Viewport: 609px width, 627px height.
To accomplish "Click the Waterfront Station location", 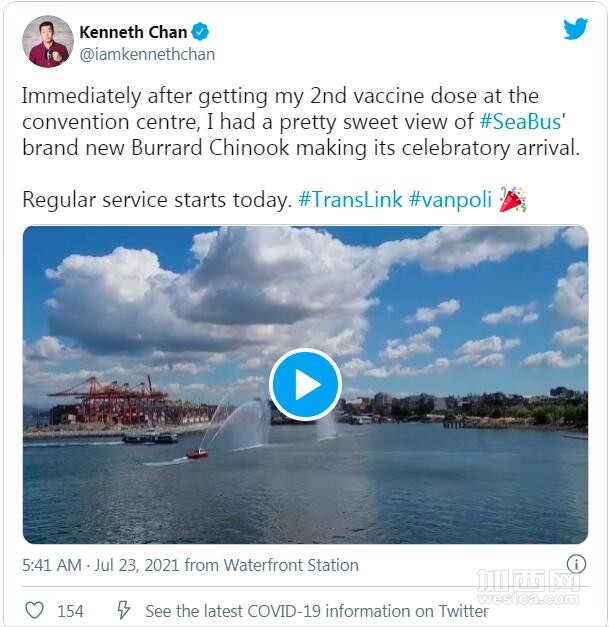I will coord(291,565).
